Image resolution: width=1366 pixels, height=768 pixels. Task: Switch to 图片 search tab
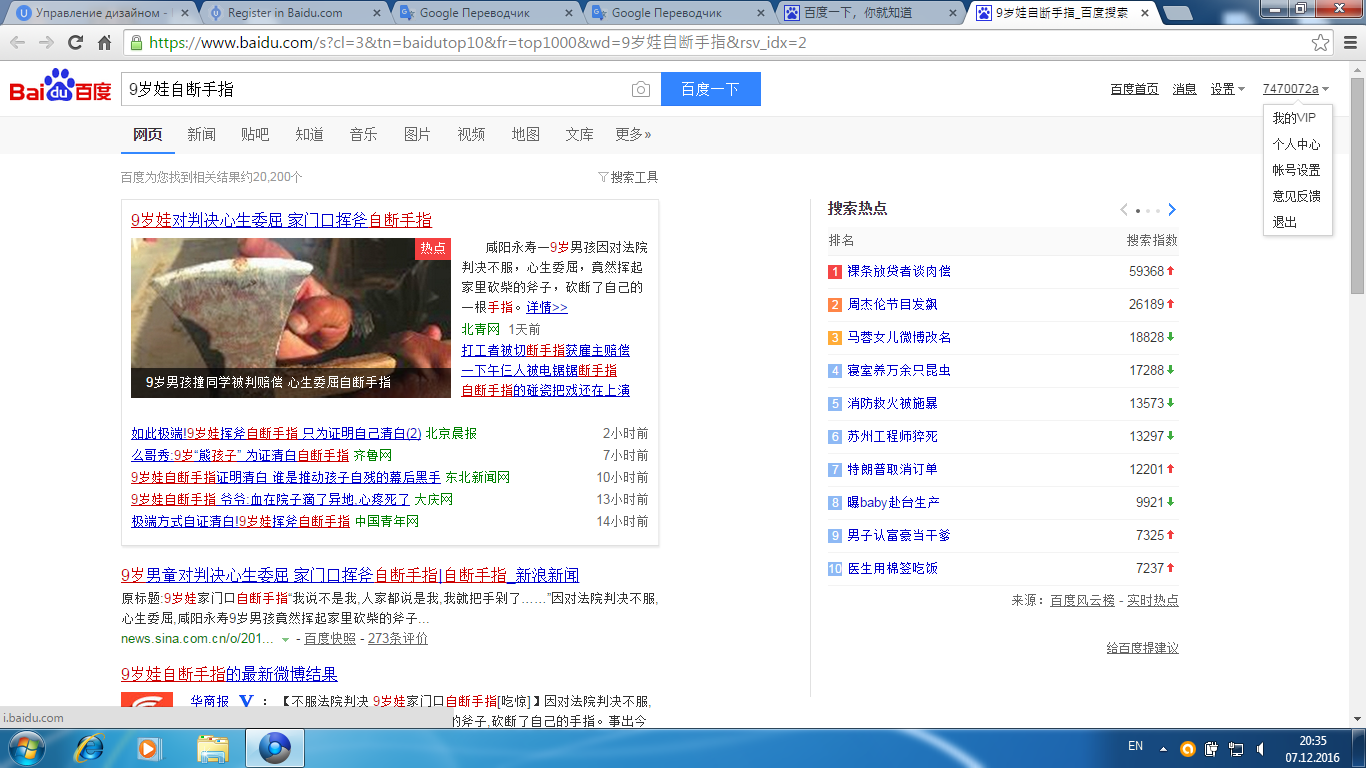(x=417, y=134)
